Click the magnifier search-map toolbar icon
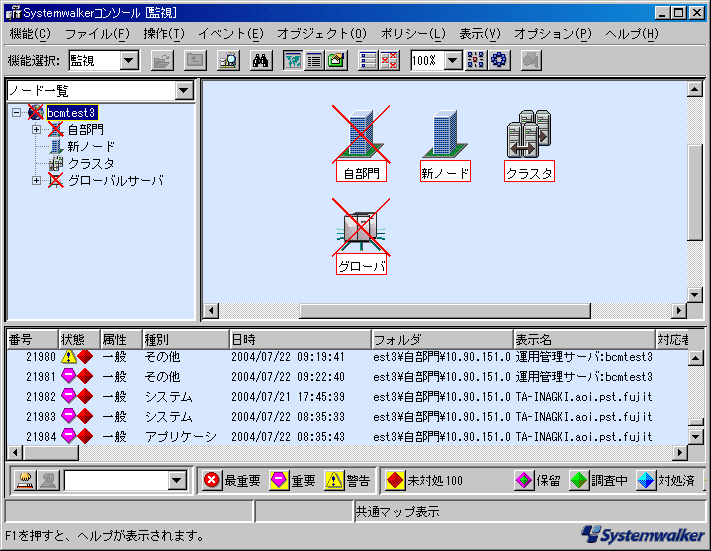Image resolution: width=711 pixels, height=551 pixels. click(x=228, y=60)
